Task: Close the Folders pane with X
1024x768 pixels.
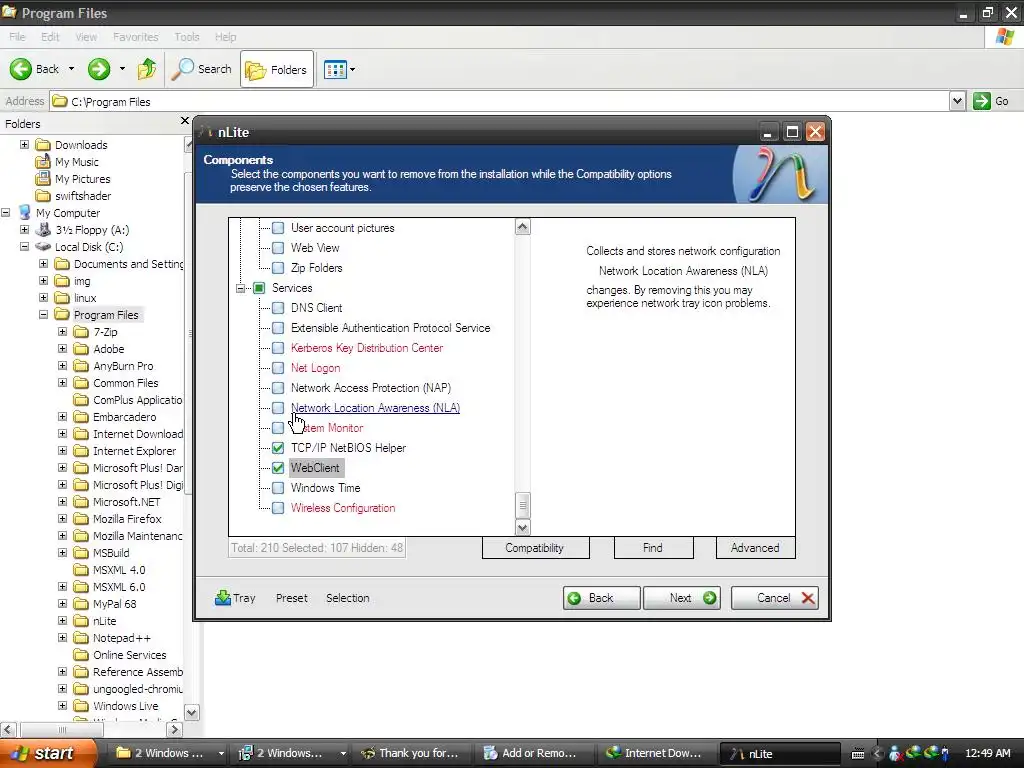Action: (x=184, y=121)
